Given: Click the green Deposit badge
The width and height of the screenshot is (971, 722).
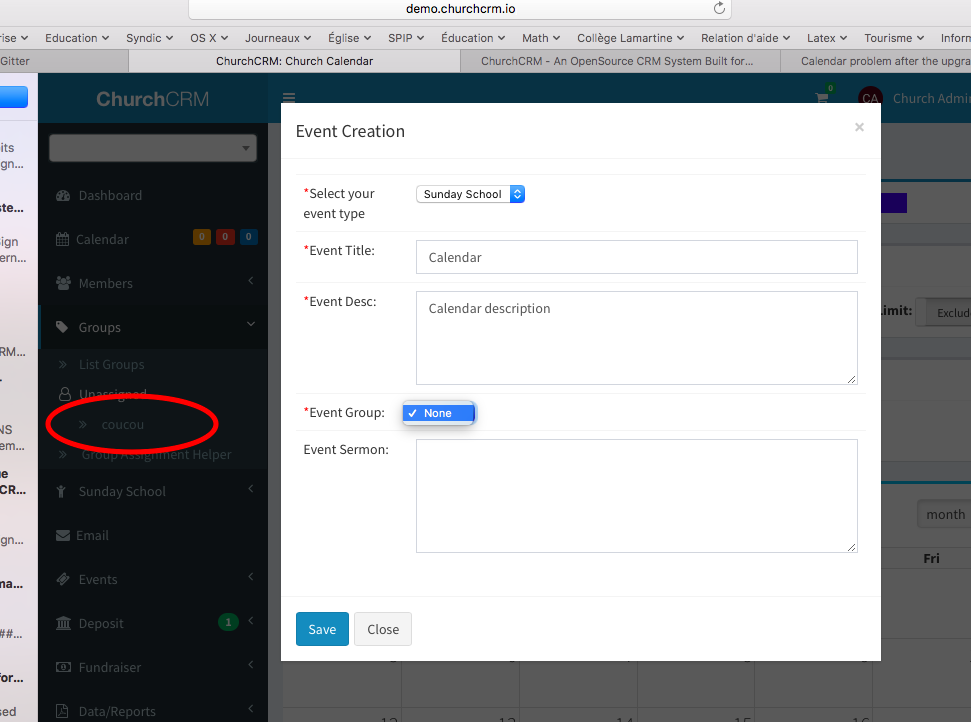Looking at the screenshot, I should pyautogui.click(x=228, y=622).
